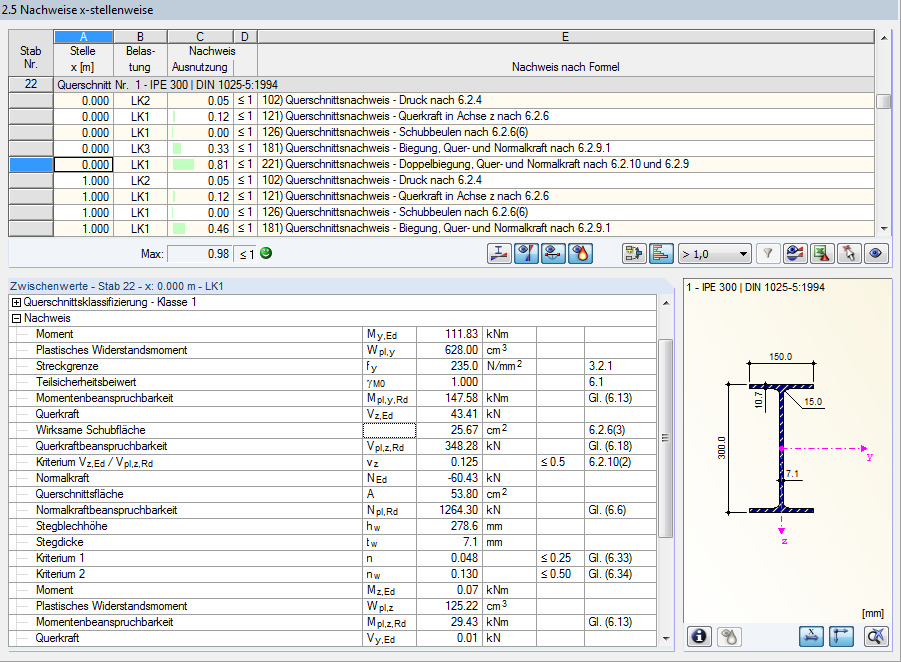This screenshot has height=662, width=901.
Task: Open the cross-section info dialog
Action: coord(700,637)
